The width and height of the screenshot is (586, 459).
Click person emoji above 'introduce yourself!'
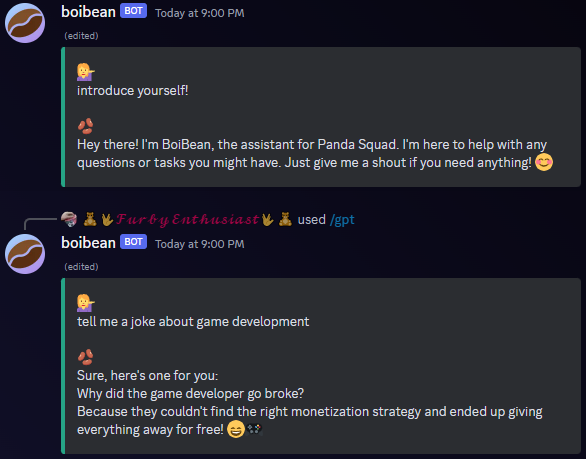pos(86,72)
